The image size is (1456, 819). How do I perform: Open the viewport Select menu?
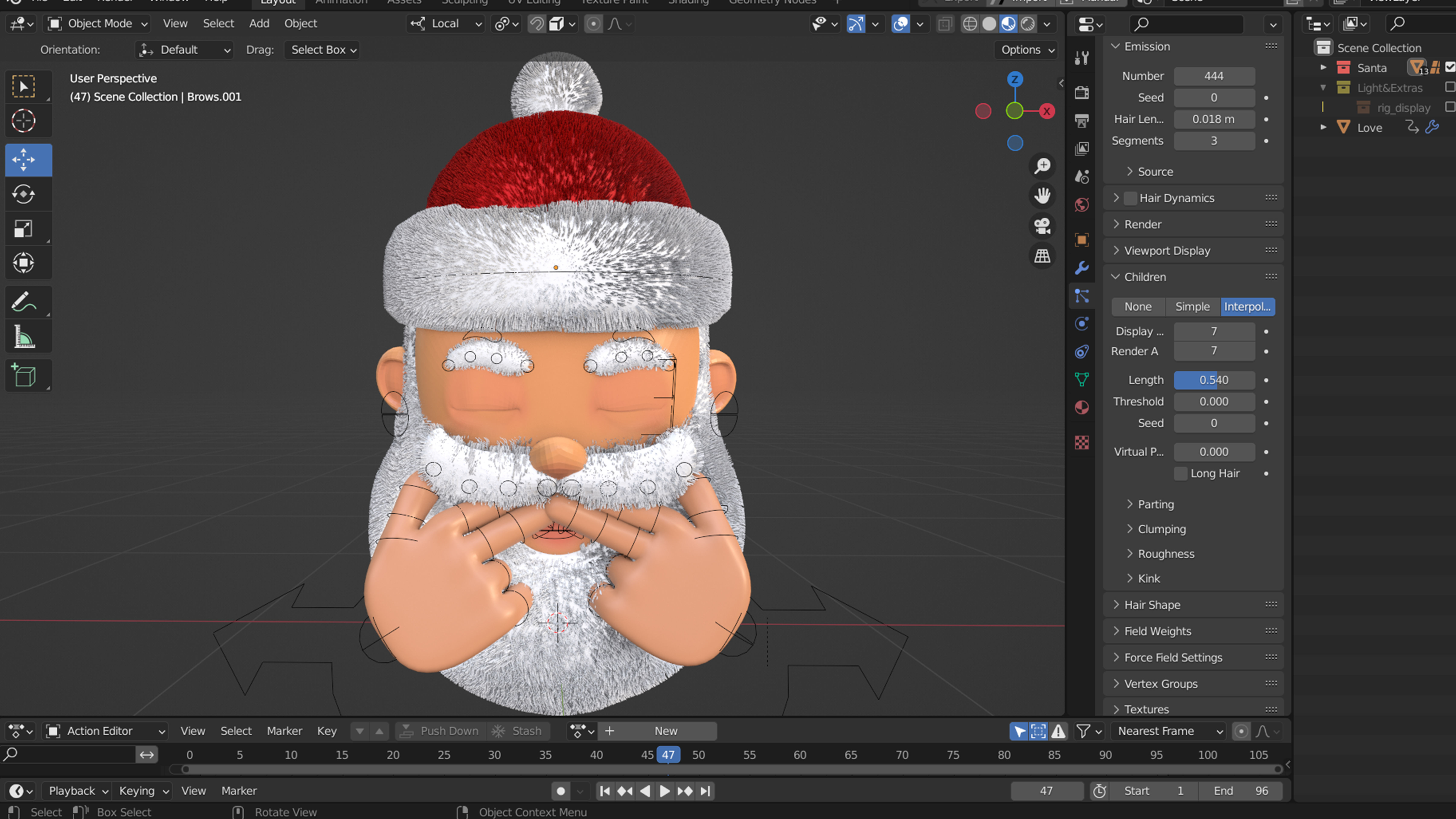pyautogui.click(x=218, y=24)
